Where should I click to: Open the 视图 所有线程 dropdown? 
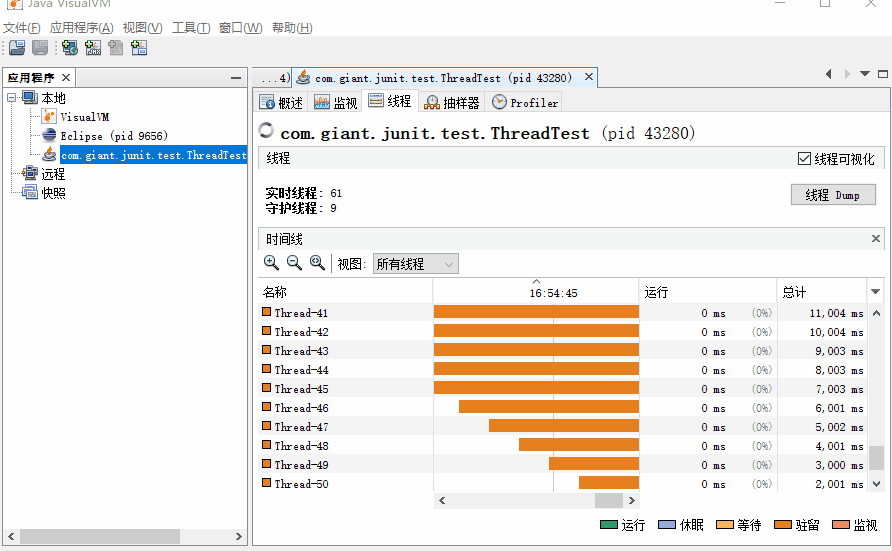coord(415,264)
